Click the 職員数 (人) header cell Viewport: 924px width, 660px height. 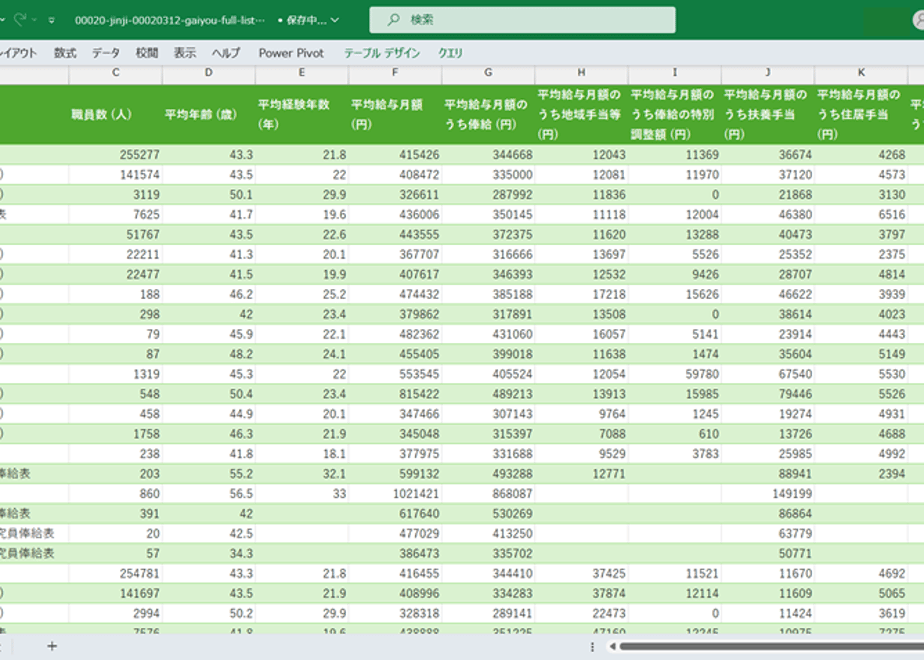116,114
